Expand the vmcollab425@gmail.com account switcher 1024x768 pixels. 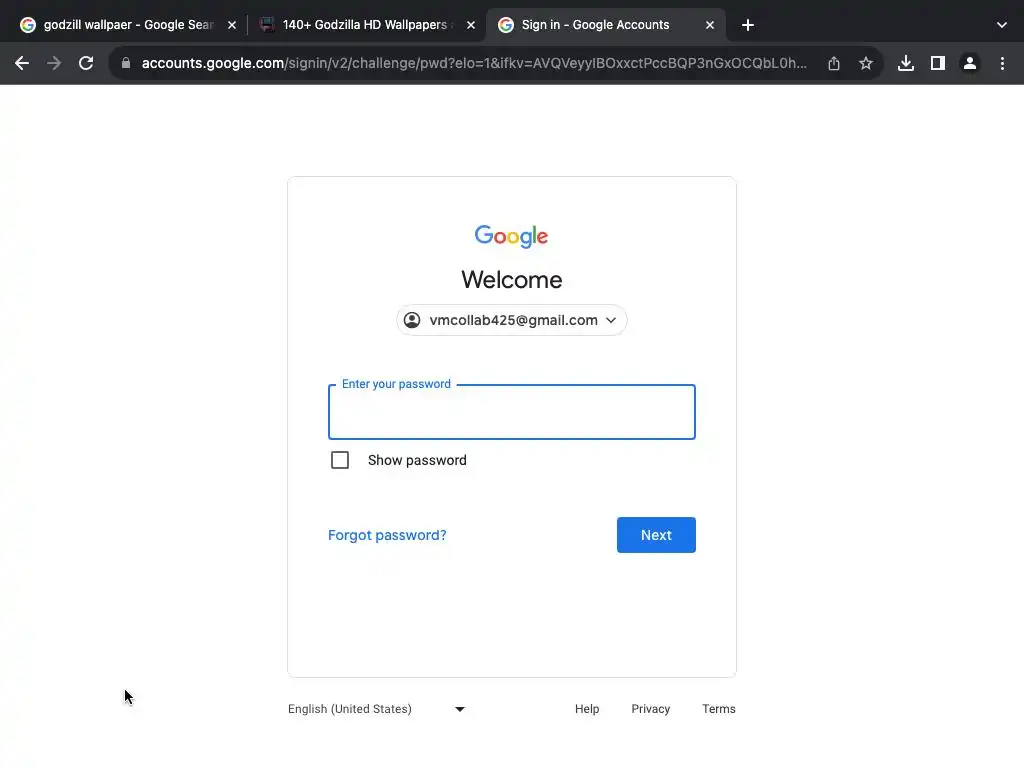pyautogui.click(x=512, y=320)
